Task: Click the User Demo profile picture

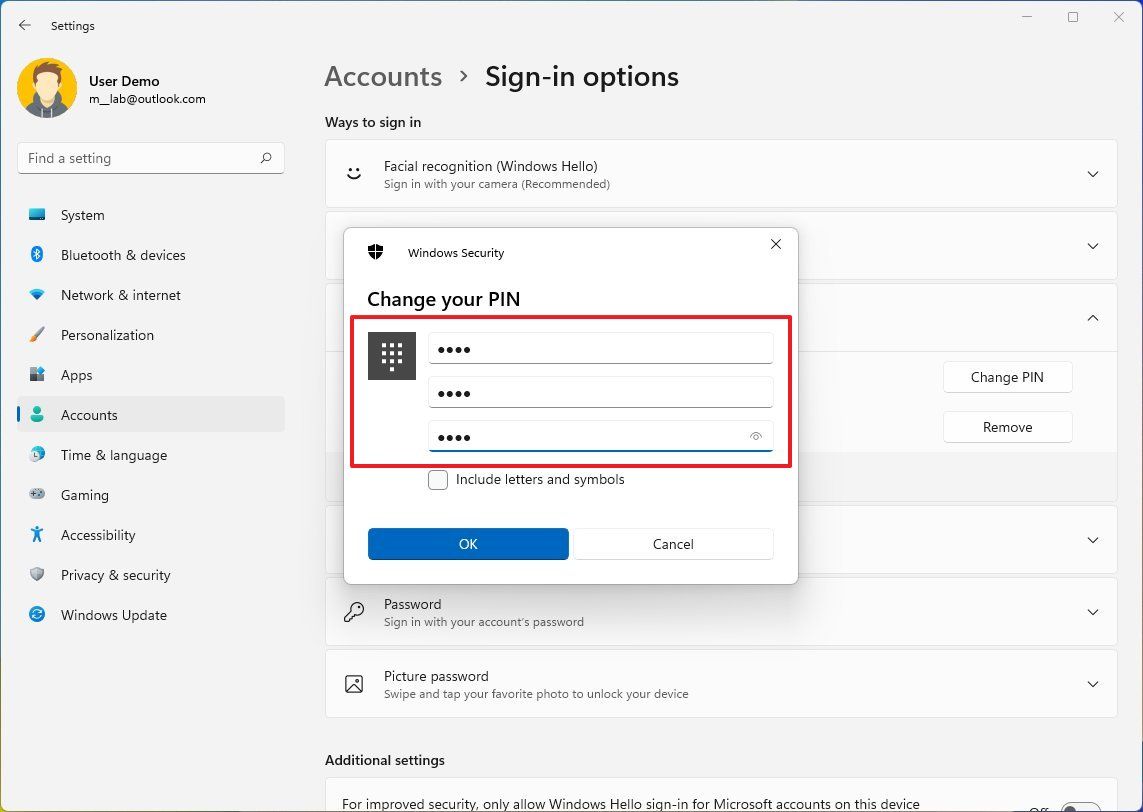Action: [47, 87]
